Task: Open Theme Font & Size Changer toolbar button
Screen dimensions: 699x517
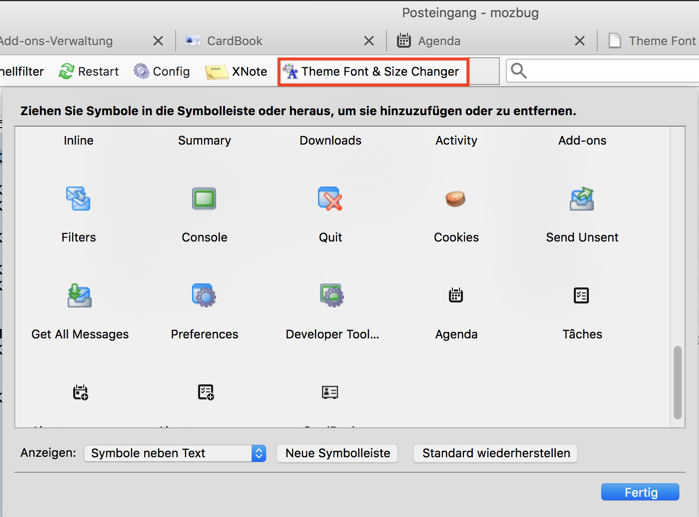Action: coord(371,71)
